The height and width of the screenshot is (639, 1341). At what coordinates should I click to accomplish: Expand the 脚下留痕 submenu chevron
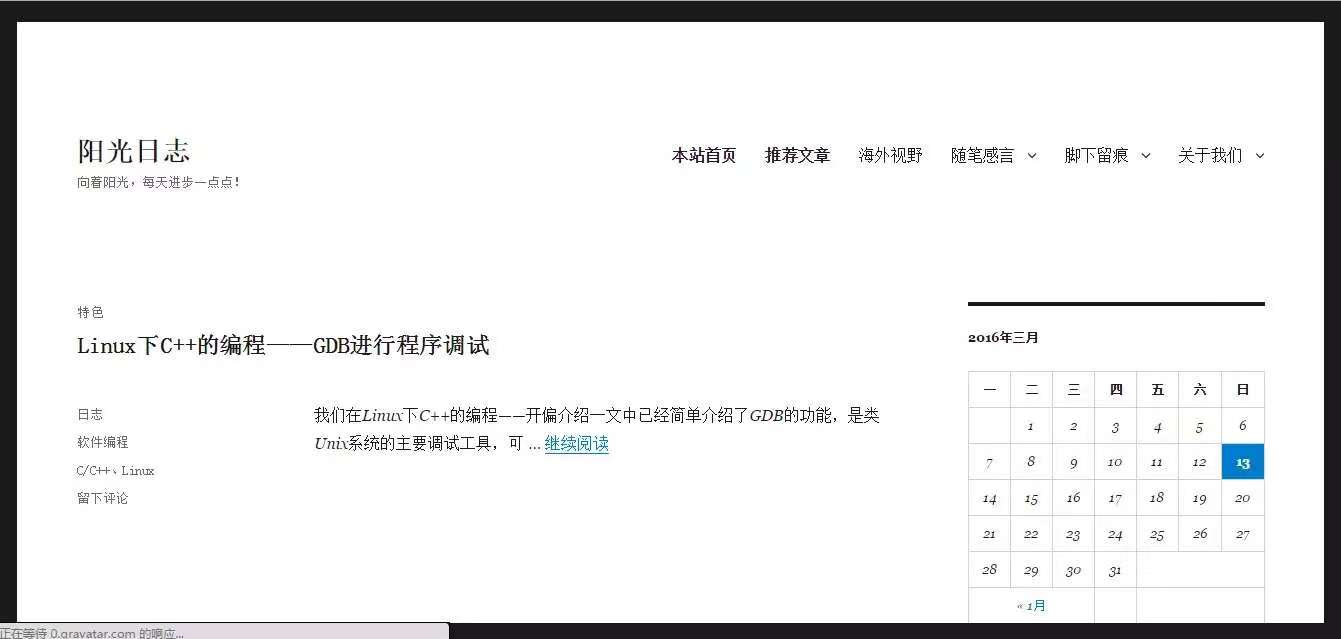[x=1146, y=156]
